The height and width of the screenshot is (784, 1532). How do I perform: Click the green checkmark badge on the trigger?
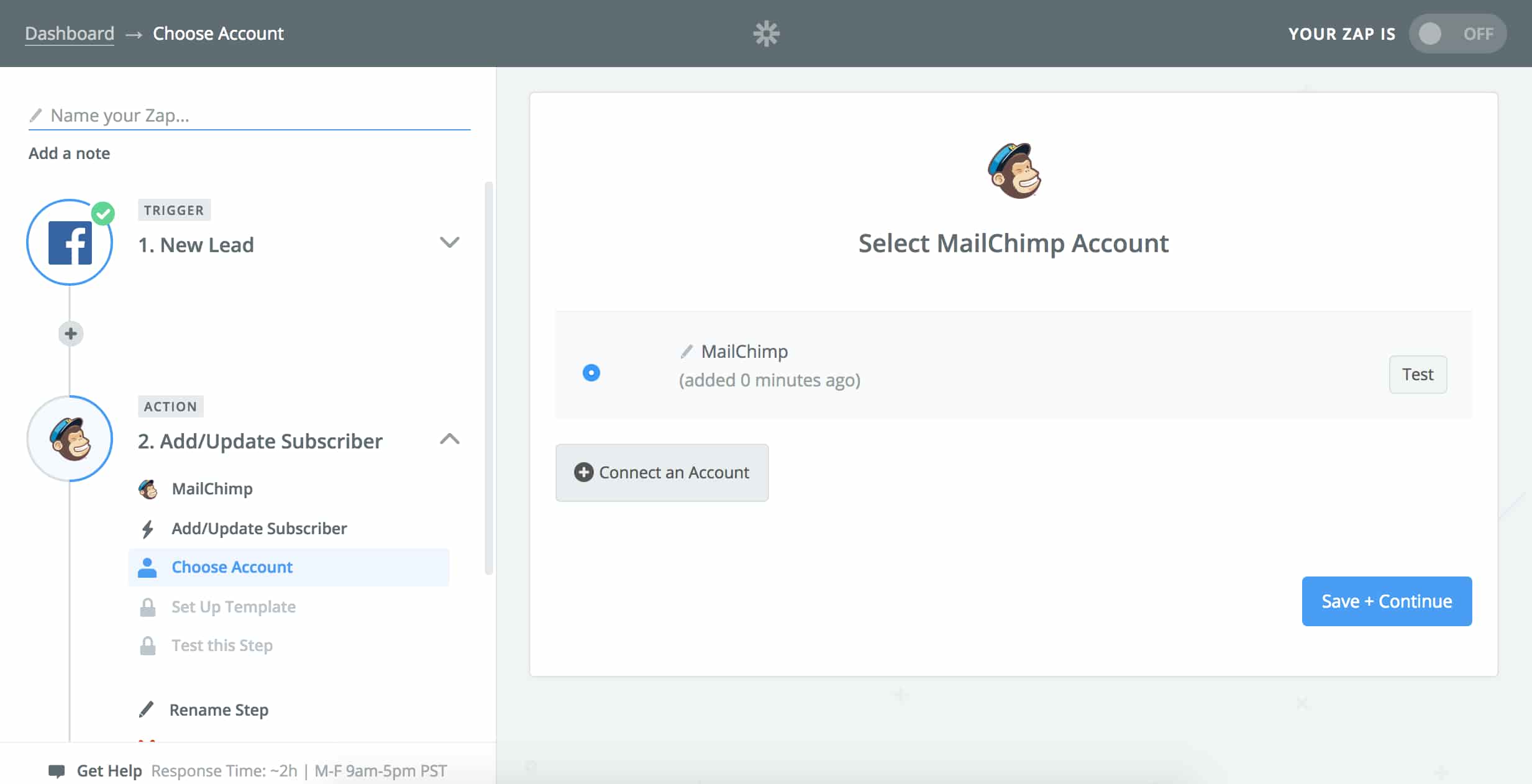(103, 214)
